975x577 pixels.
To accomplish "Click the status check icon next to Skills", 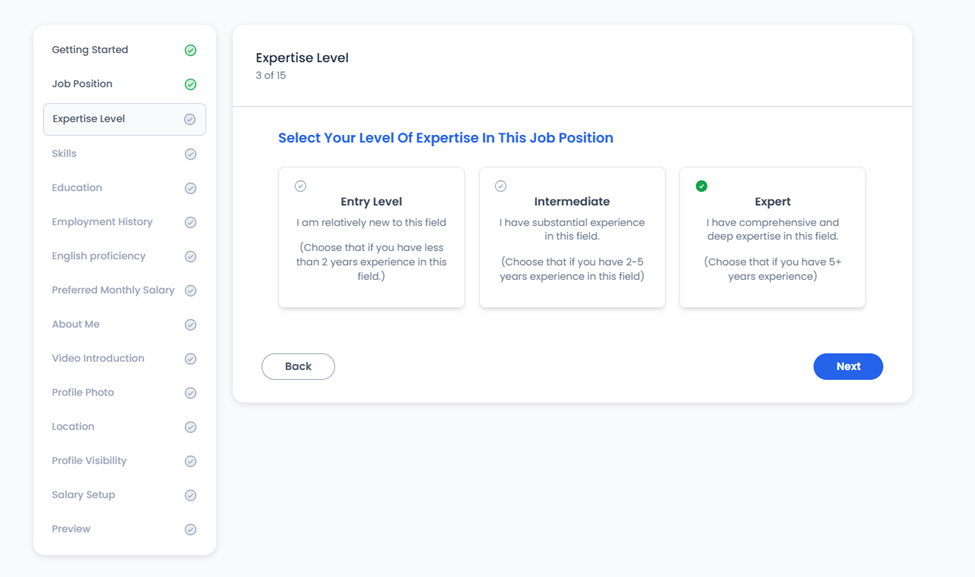I will pyautogui.click(x=190, y=154).
